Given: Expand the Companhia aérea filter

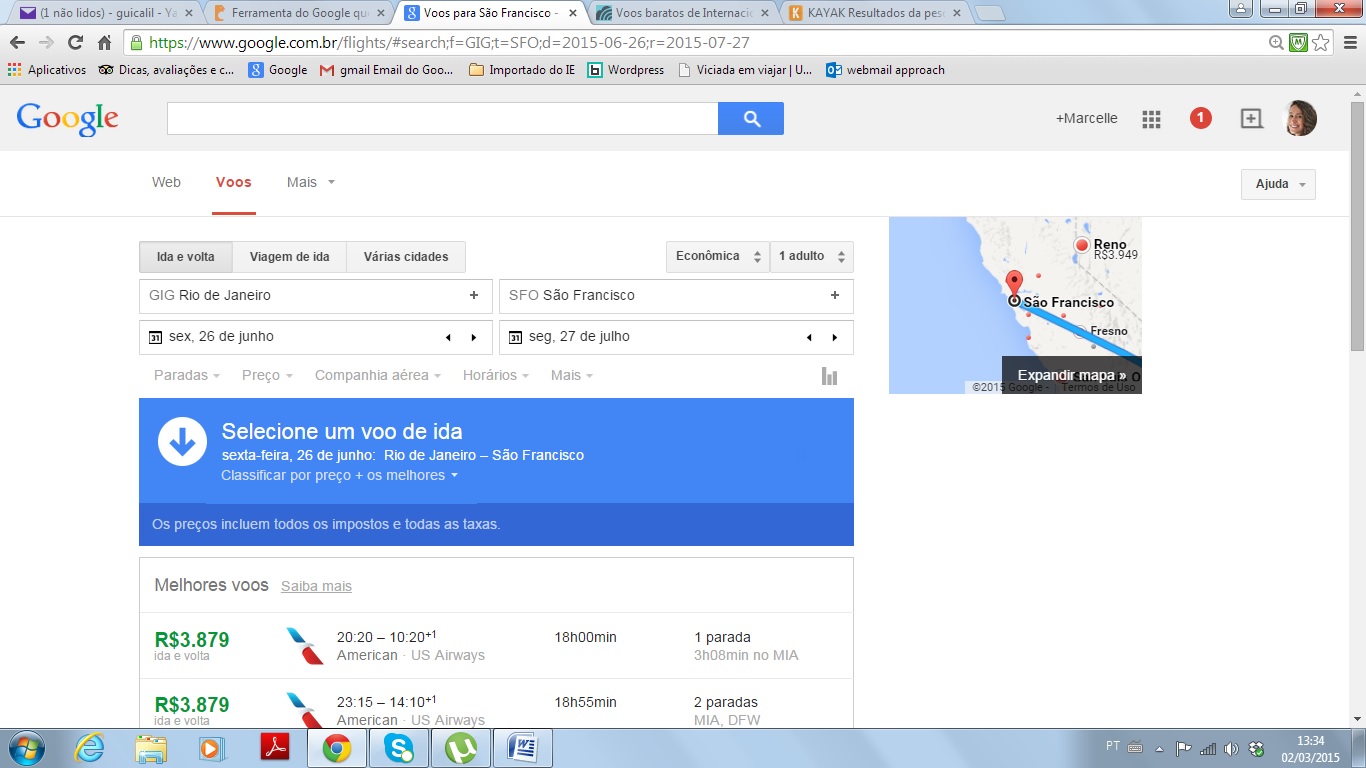Looking at the screenshot, I should pos(378,375).
